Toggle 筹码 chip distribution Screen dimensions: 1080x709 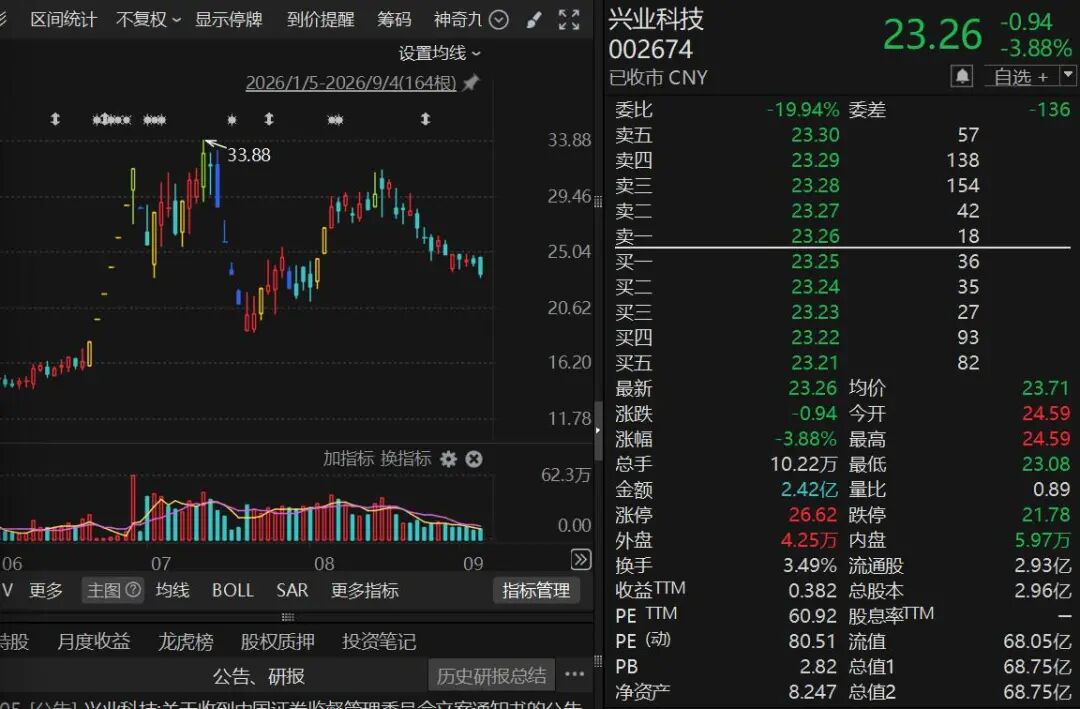click(394, 19)
